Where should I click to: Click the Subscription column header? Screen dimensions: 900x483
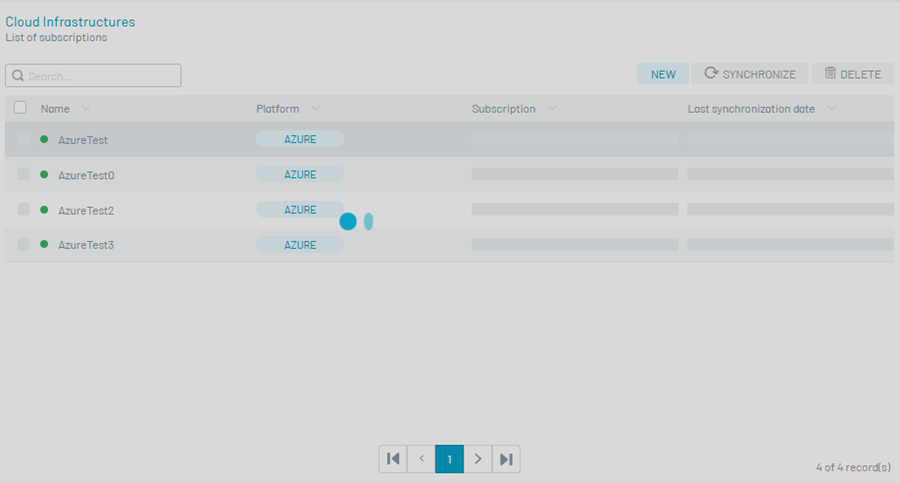click(x=503, y=109)
